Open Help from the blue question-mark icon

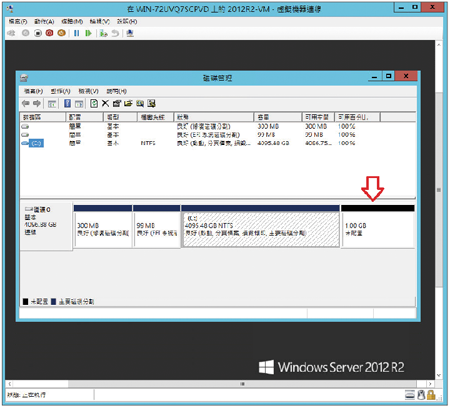[67, 103]
